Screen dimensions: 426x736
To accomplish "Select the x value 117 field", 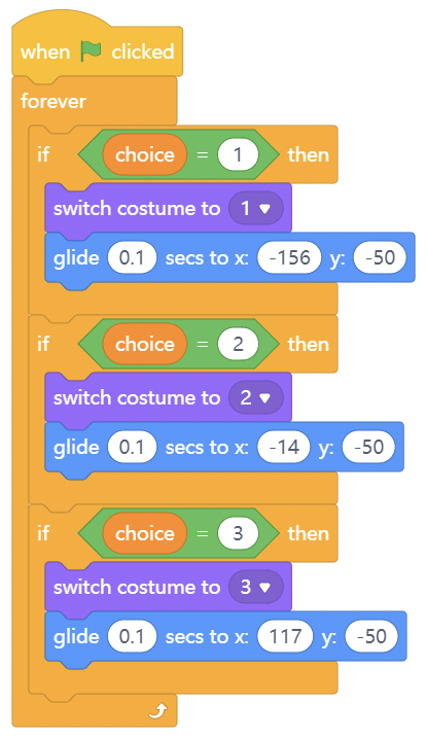I will pyautogui.click(x=285, y=636).
